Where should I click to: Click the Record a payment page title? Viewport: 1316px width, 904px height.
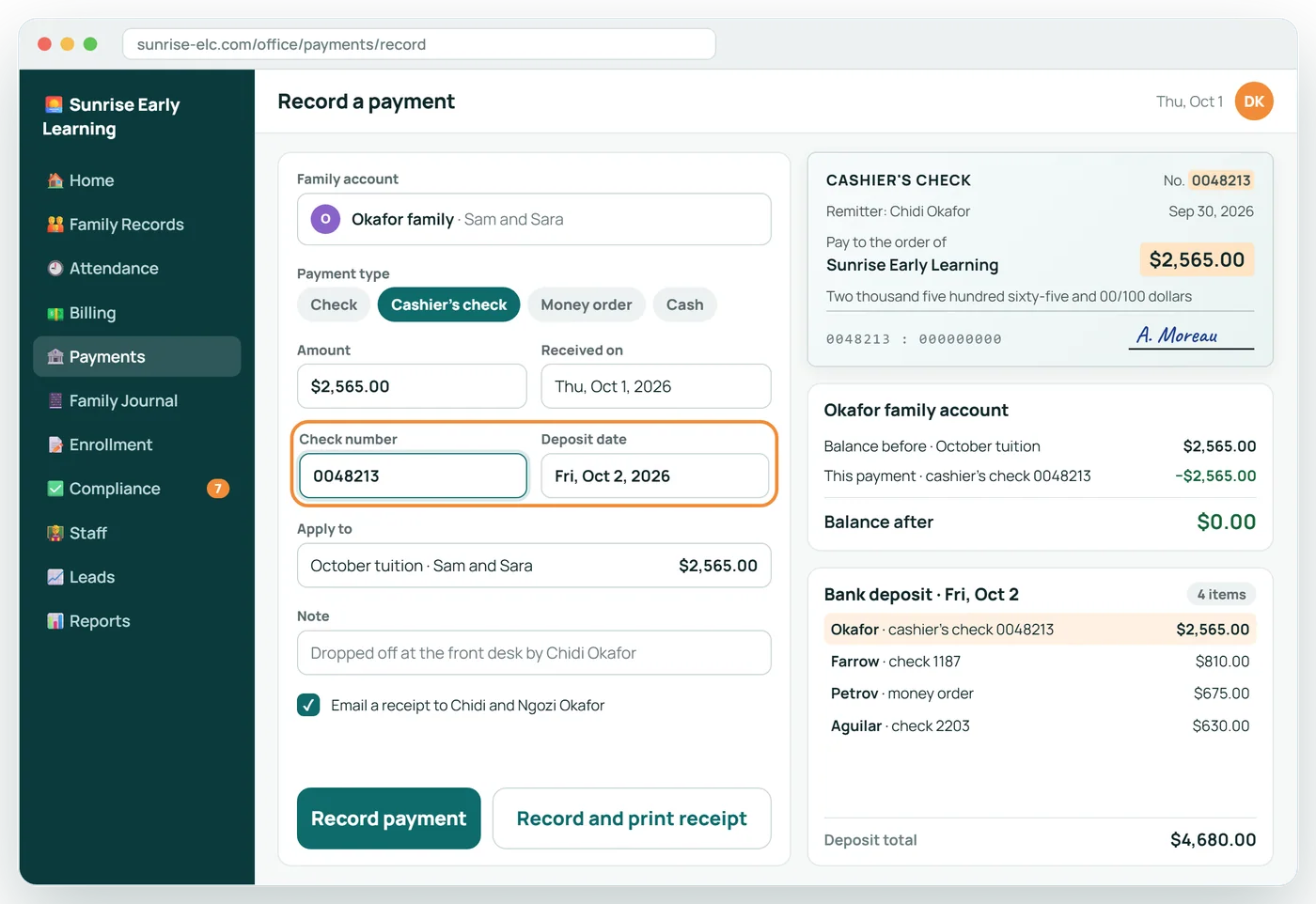(367, 101)
